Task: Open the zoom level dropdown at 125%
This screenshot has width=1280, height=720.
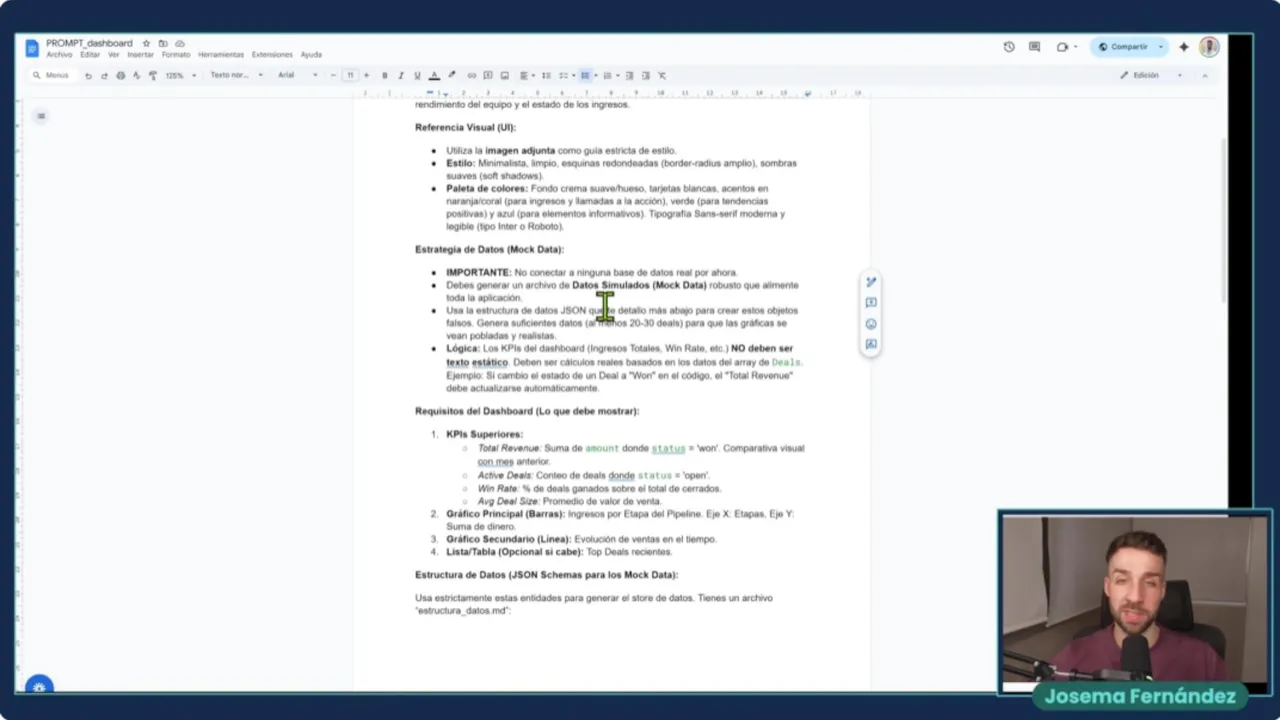Action: [181, 75]
